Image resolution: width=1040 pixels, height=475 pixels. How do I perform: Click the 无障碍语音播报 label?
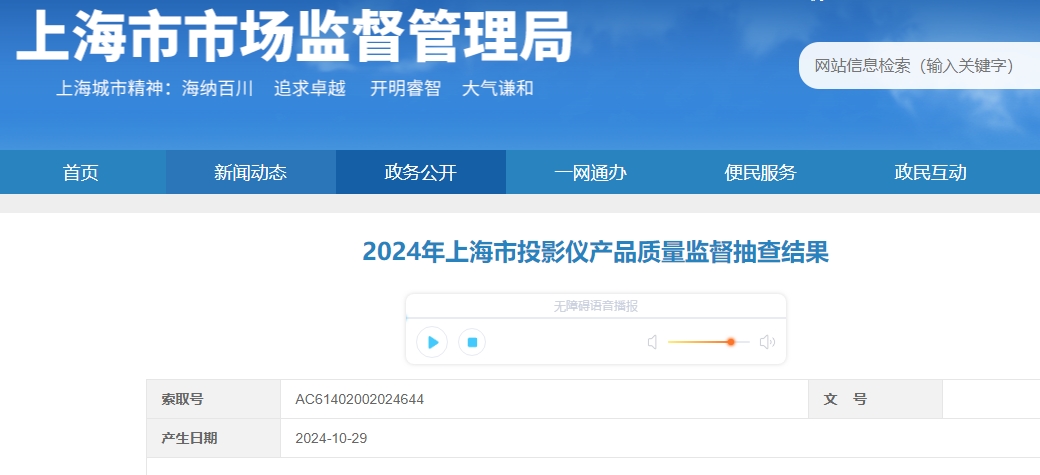coord(596,306)
